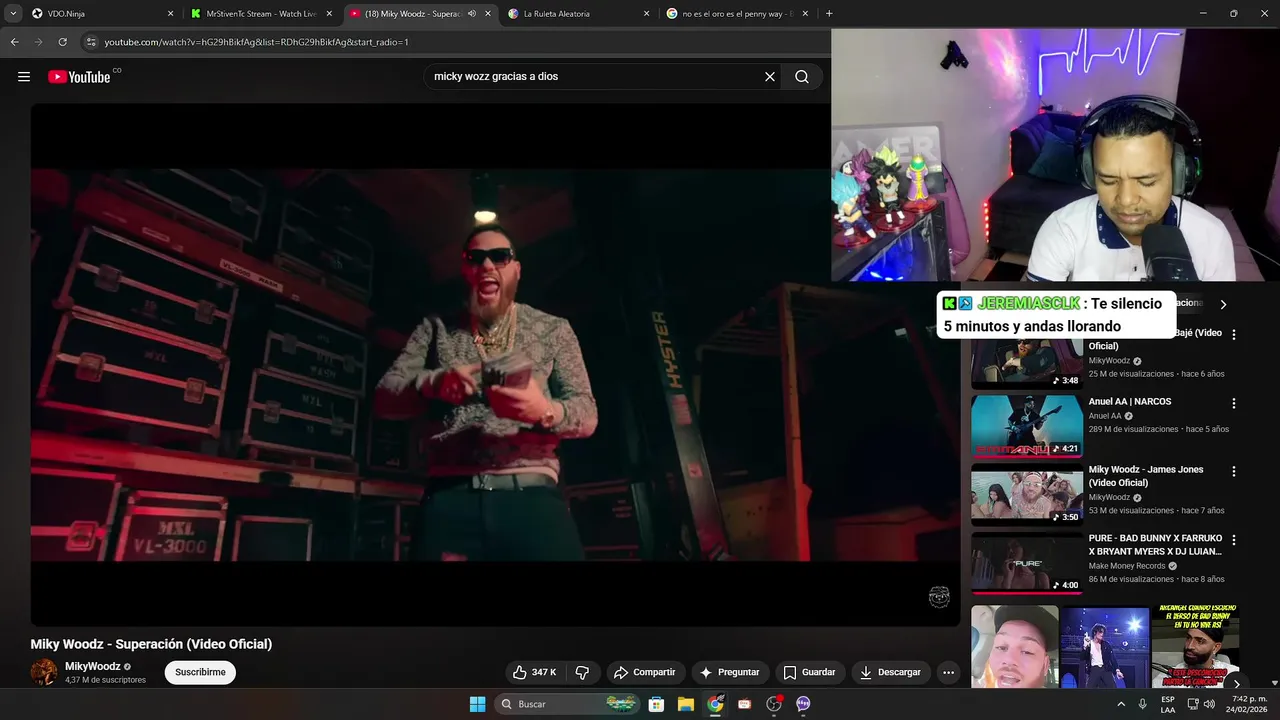This screenshot has height=720, width=1280.
Task: Change the ESP LAA keyboard language
Action: tap(1168, 704)
